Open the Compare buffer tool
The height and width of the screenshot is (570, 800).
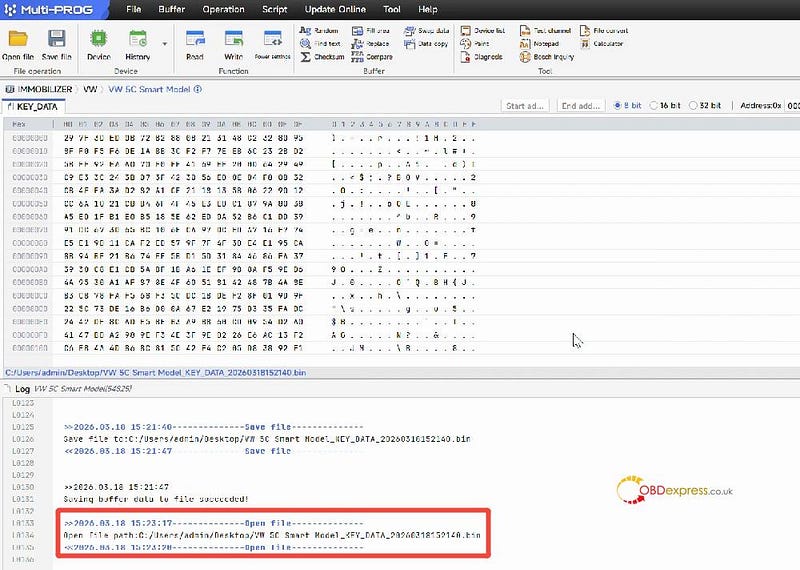click(372, 57)
